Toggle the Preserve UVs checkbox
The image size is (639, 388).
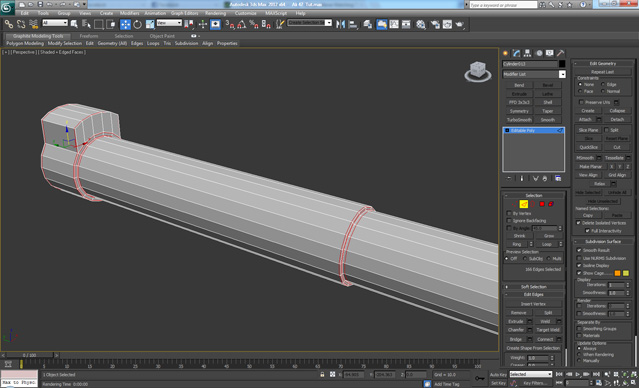[x=582, y=102]
